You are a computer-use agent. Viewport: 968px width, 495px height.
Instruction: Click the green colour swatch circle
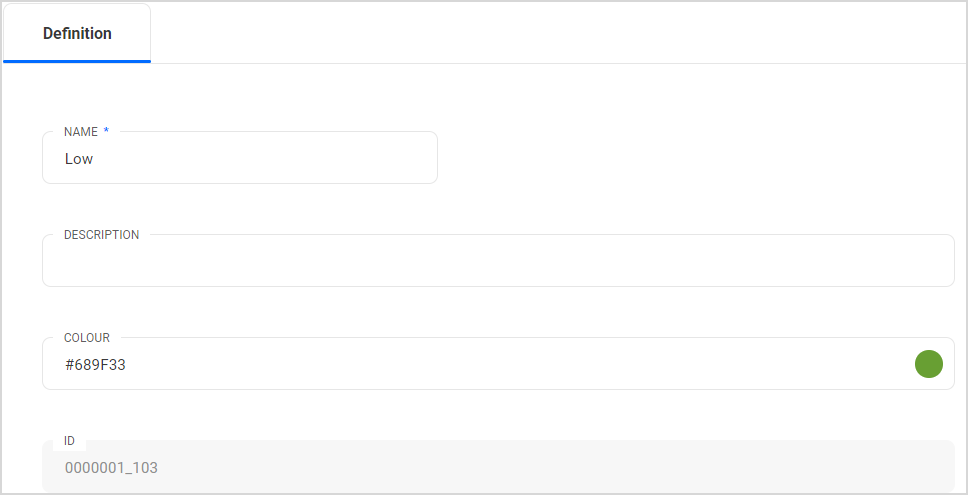(928, 364)
